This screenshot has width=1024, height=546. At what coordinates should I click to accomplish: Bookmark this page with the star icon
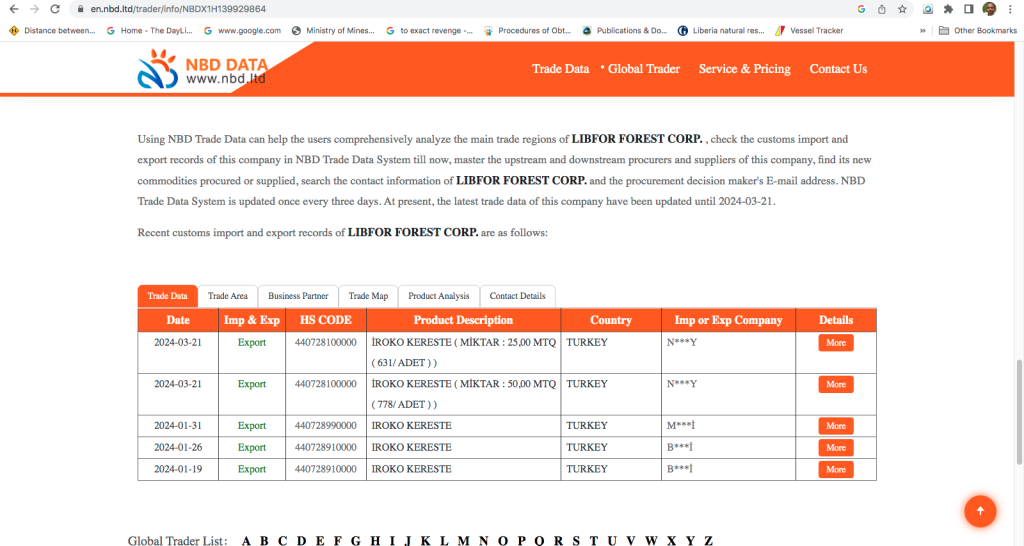point(902,9)
